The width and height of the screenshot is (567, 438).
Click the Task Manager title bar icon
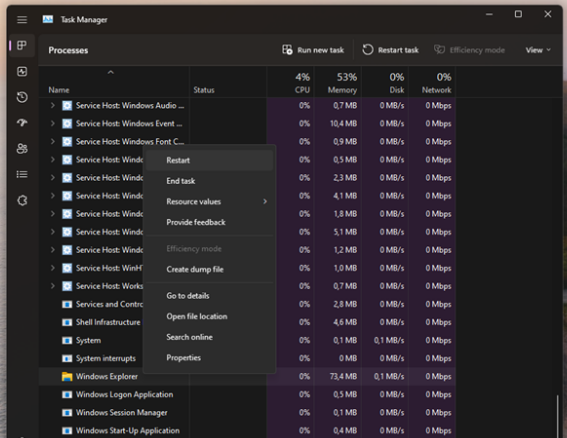point(48,19)
